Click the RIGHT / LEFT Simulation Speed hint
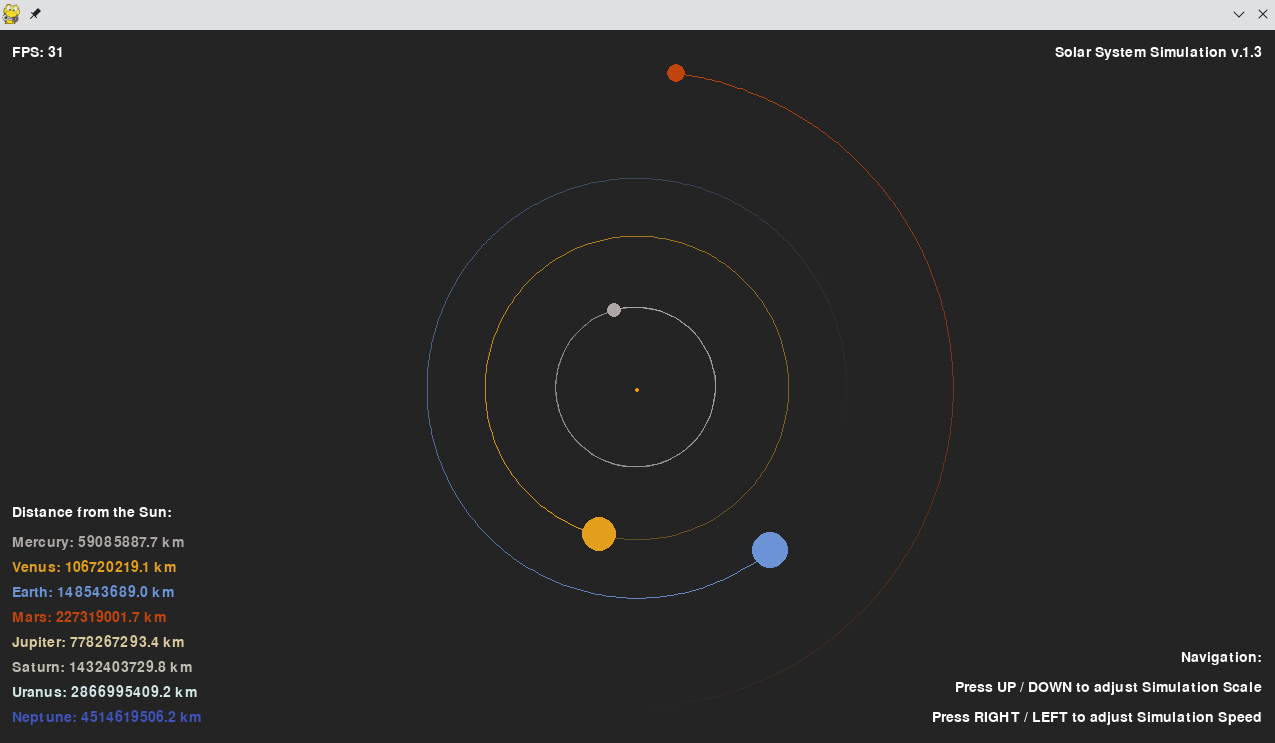 point(1097,717)
